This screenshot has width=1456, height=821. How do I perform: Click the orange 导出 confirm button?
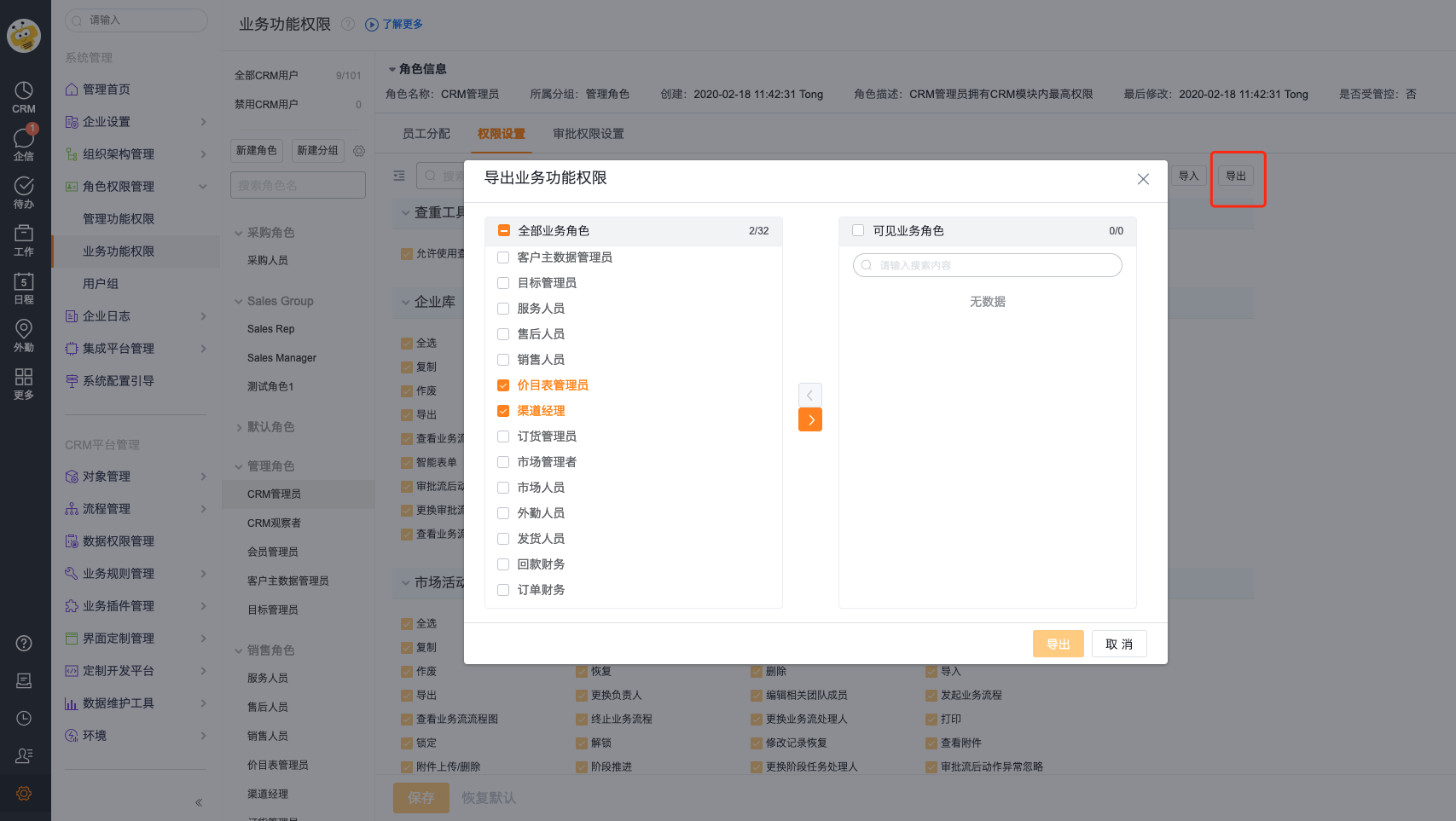[x=1058, y=645]
